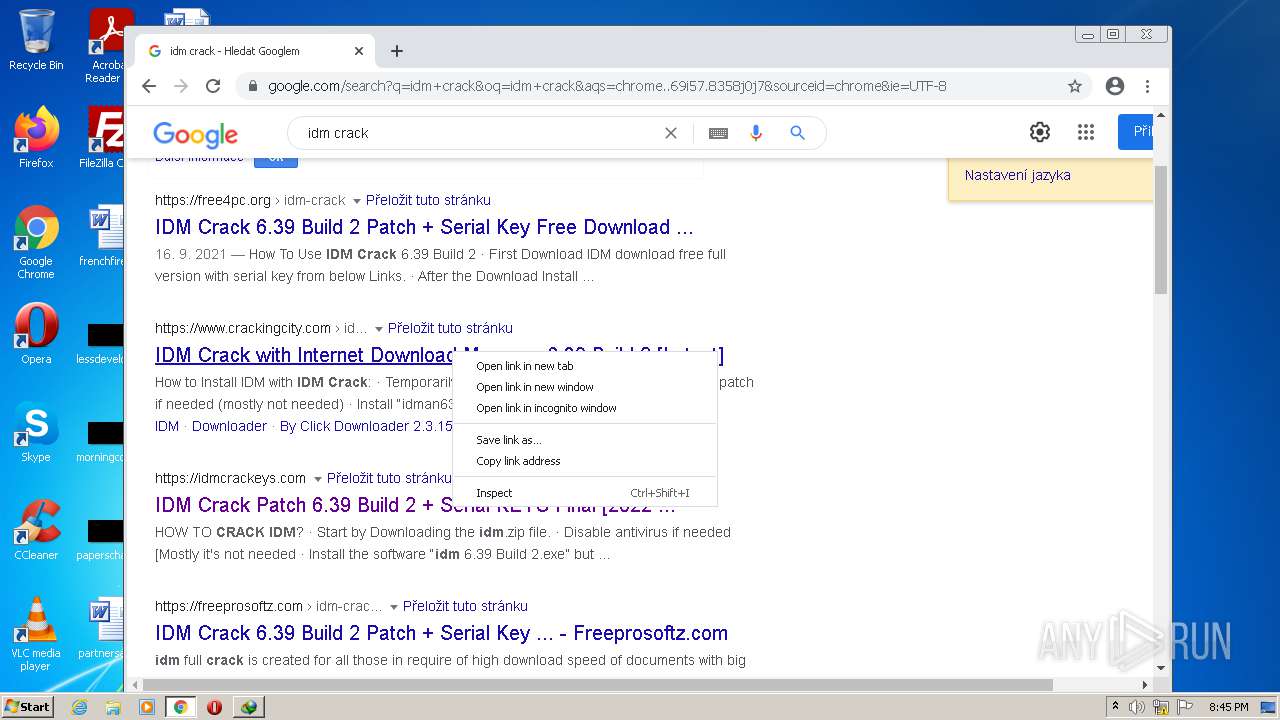The width and height of the screenshot is (1280, 720).
Task: Open a new tab with the plus button
Action: point(397,51)
